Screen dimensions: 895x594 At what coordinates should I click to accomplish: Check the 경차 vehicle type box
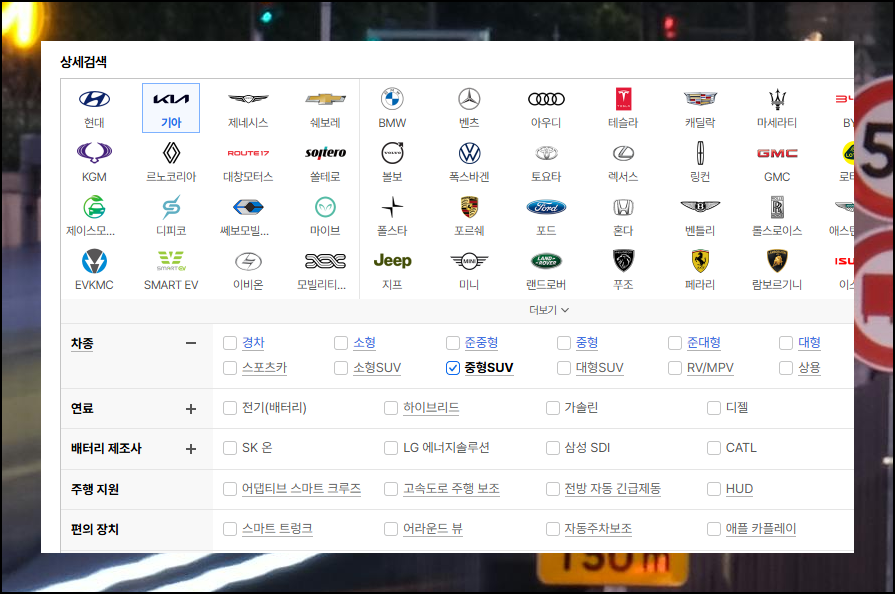230,343
